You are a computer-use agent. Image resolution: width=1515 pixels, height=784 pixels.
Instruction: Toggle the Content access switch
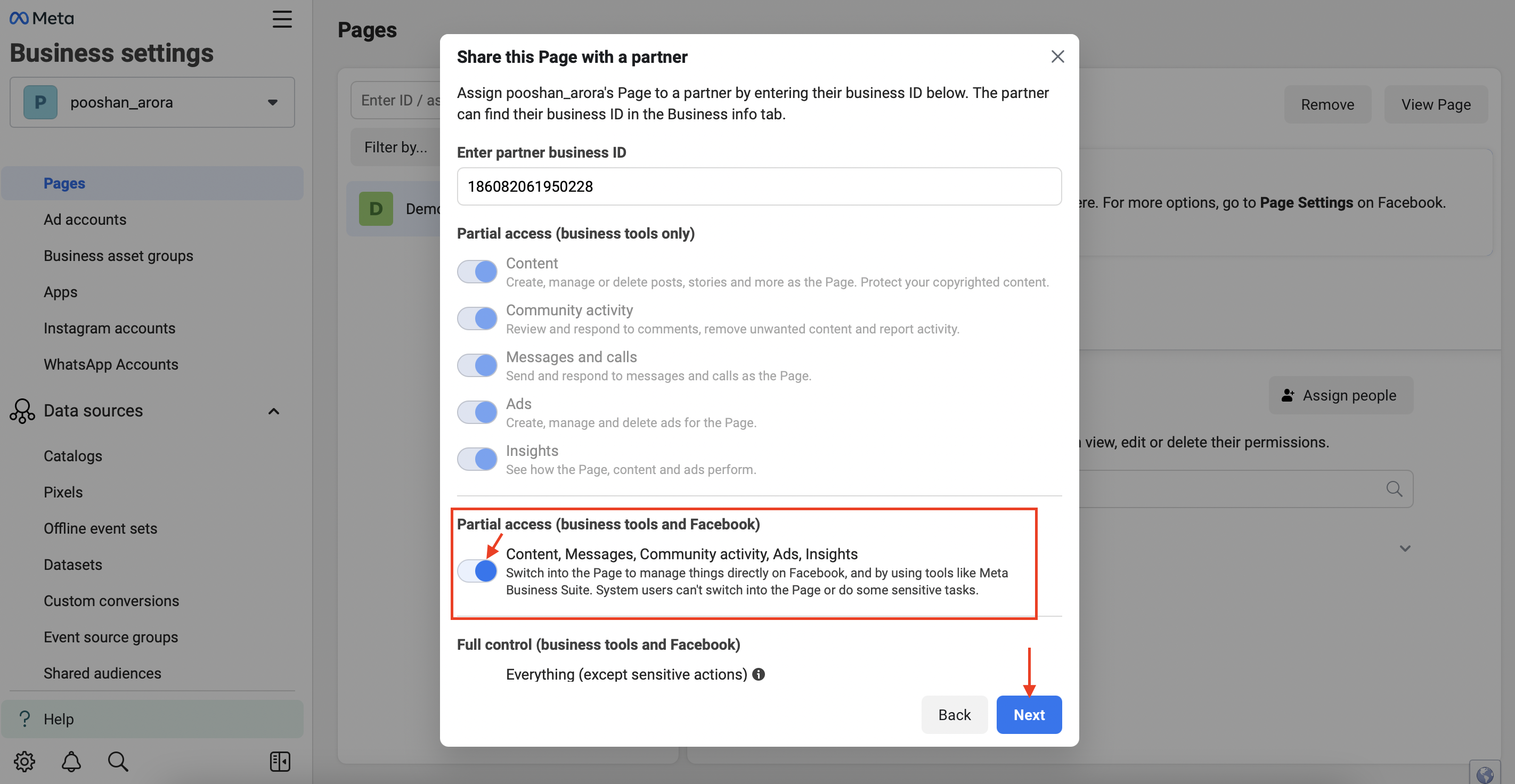coord(477,272)
